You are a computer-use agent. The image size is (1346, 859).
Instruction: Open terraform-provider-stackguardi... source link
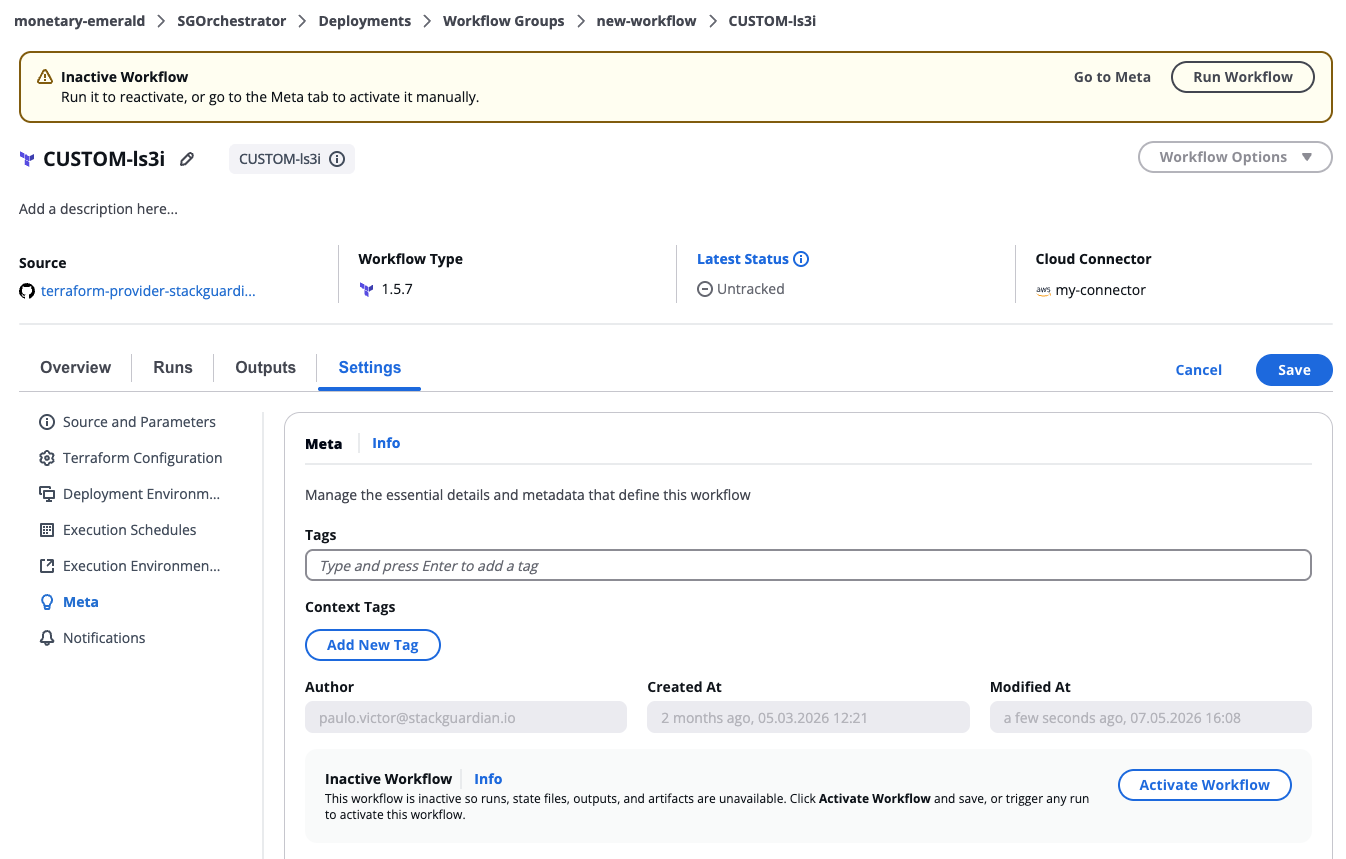click(148, 291)
